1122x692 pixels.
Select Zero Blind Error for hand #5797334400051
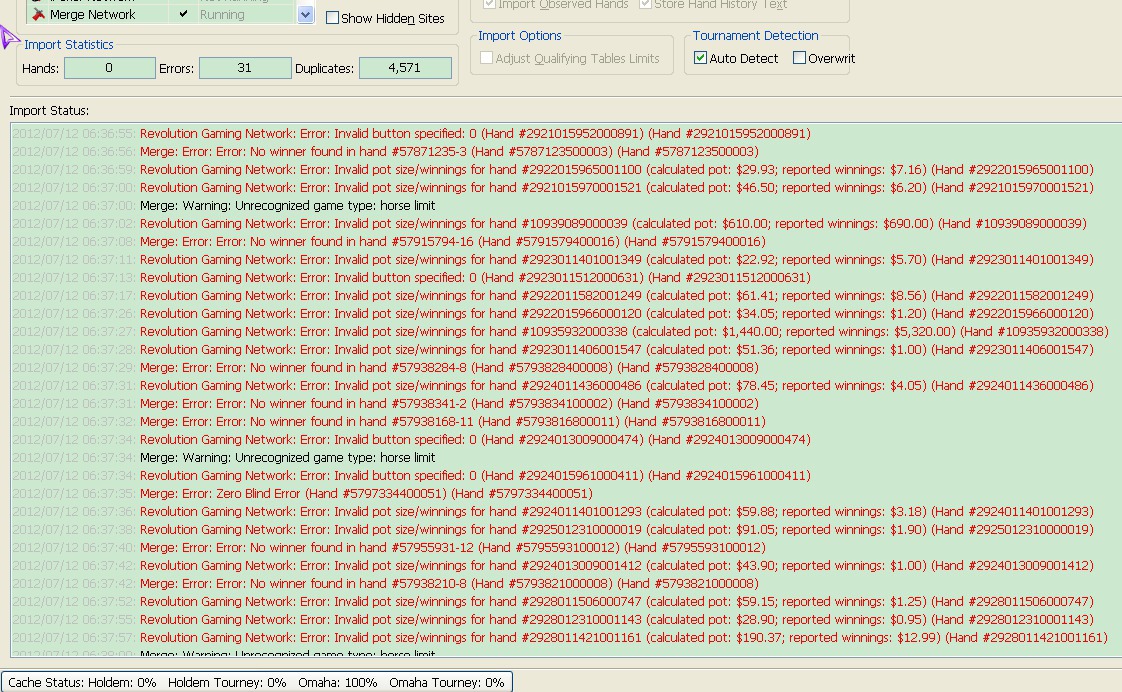[x=303, y=493]
